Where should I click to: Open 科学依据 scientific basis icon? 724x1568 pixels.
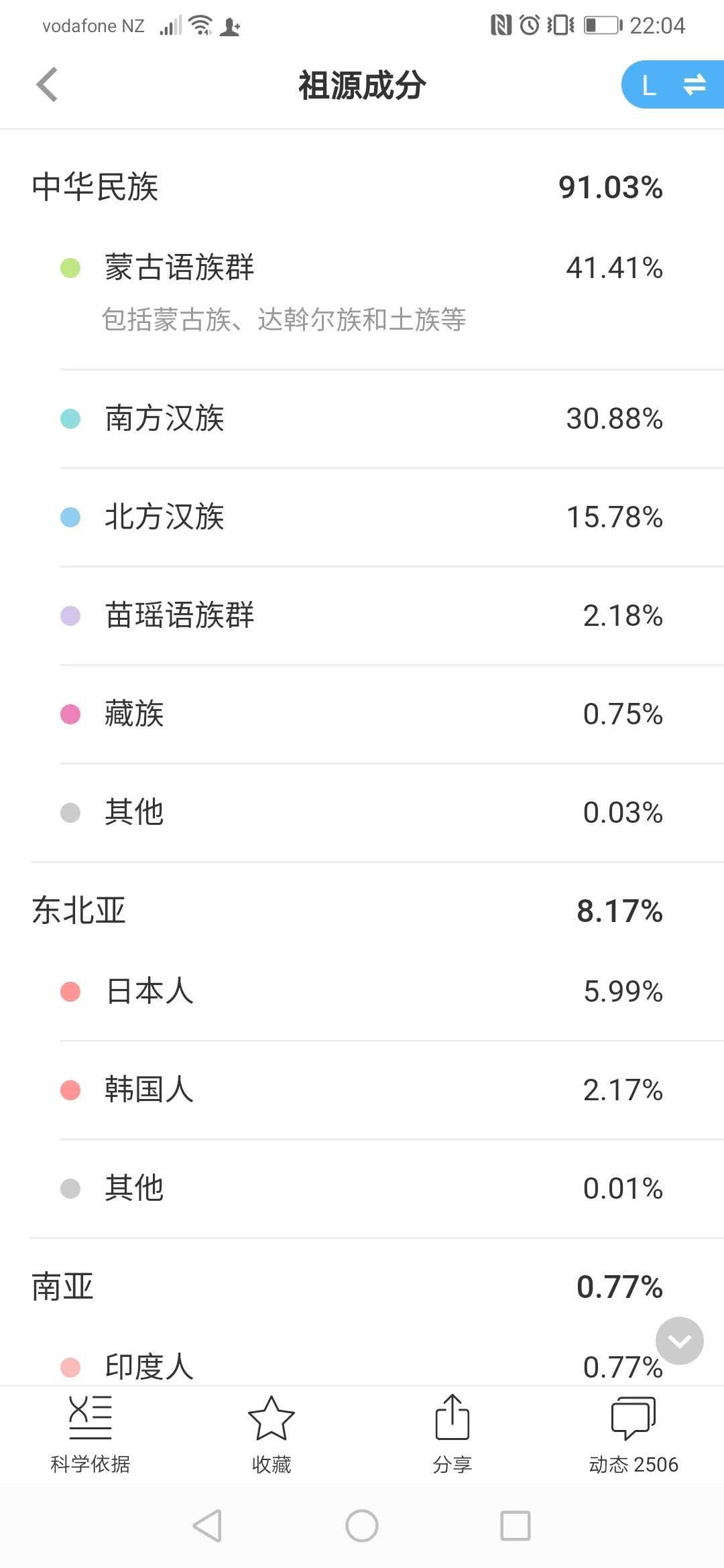(90, 1435)
